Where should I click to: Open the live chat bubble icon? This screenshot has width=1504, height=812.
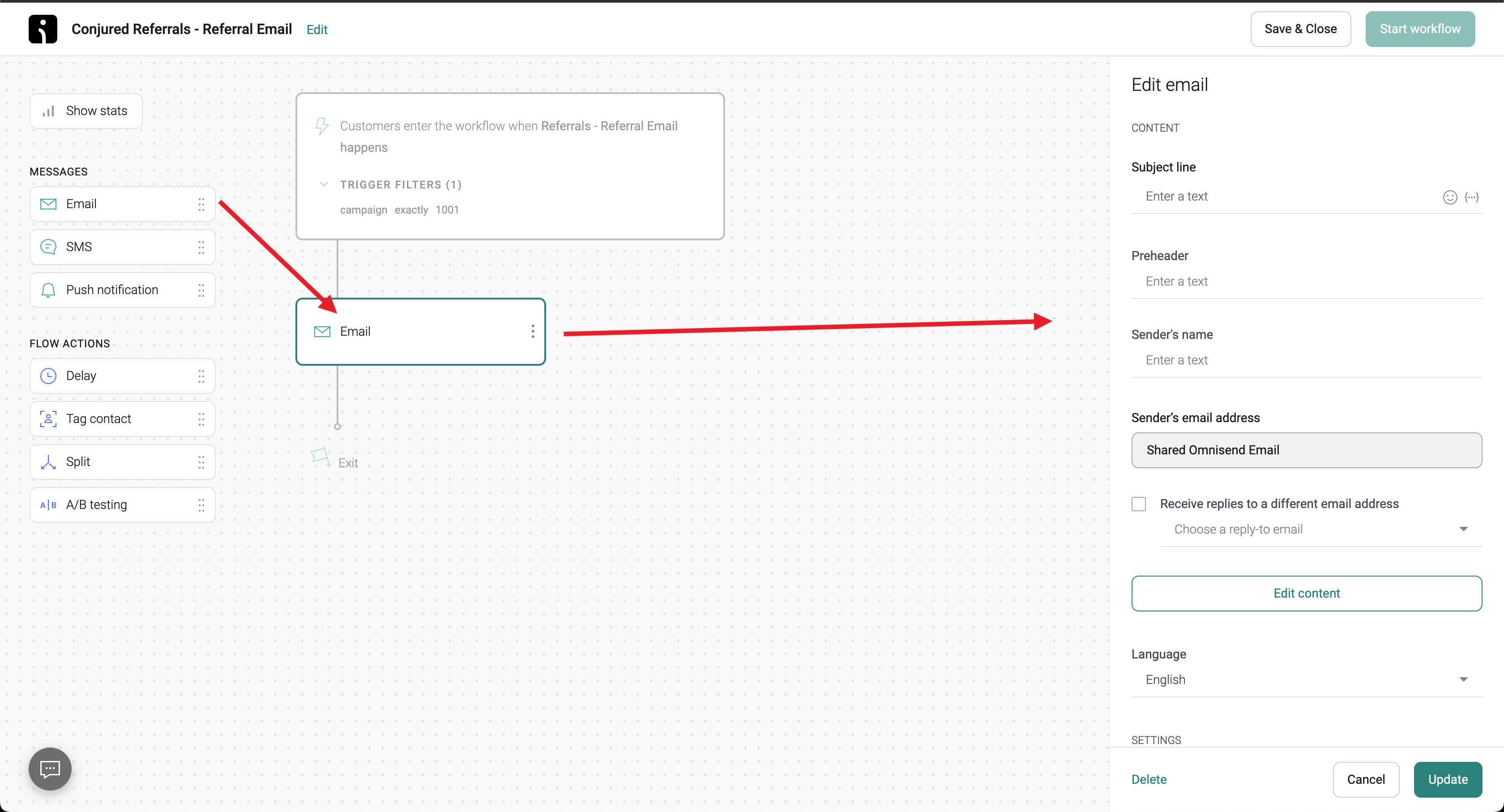(50, 769)
